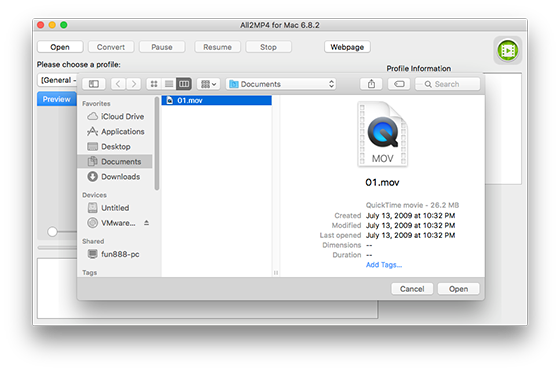Switch to list view
The height and width of the screenshot is (372, 560).
click(x=169, y=84)
